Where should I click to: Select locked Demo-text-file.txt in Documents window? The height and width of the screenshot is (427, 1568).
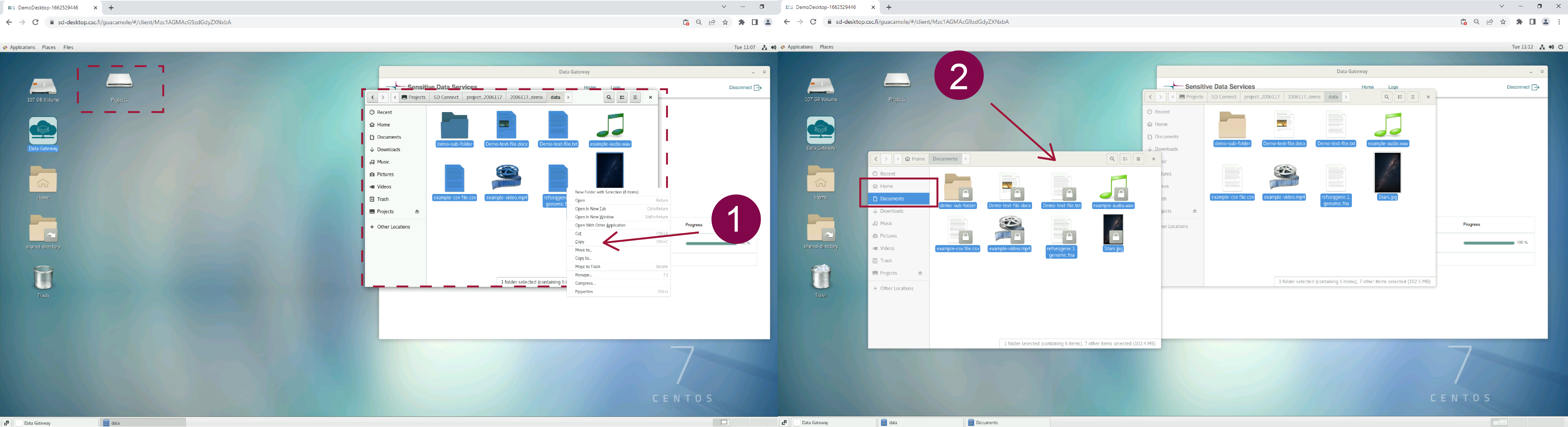(x=1062, y=191)
